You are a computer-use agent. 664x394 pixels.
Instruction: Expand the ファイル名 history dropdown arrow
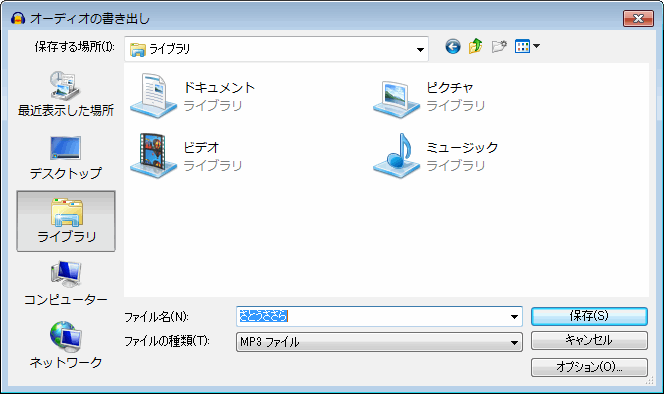pyautogui.click(x=514, y=316)
